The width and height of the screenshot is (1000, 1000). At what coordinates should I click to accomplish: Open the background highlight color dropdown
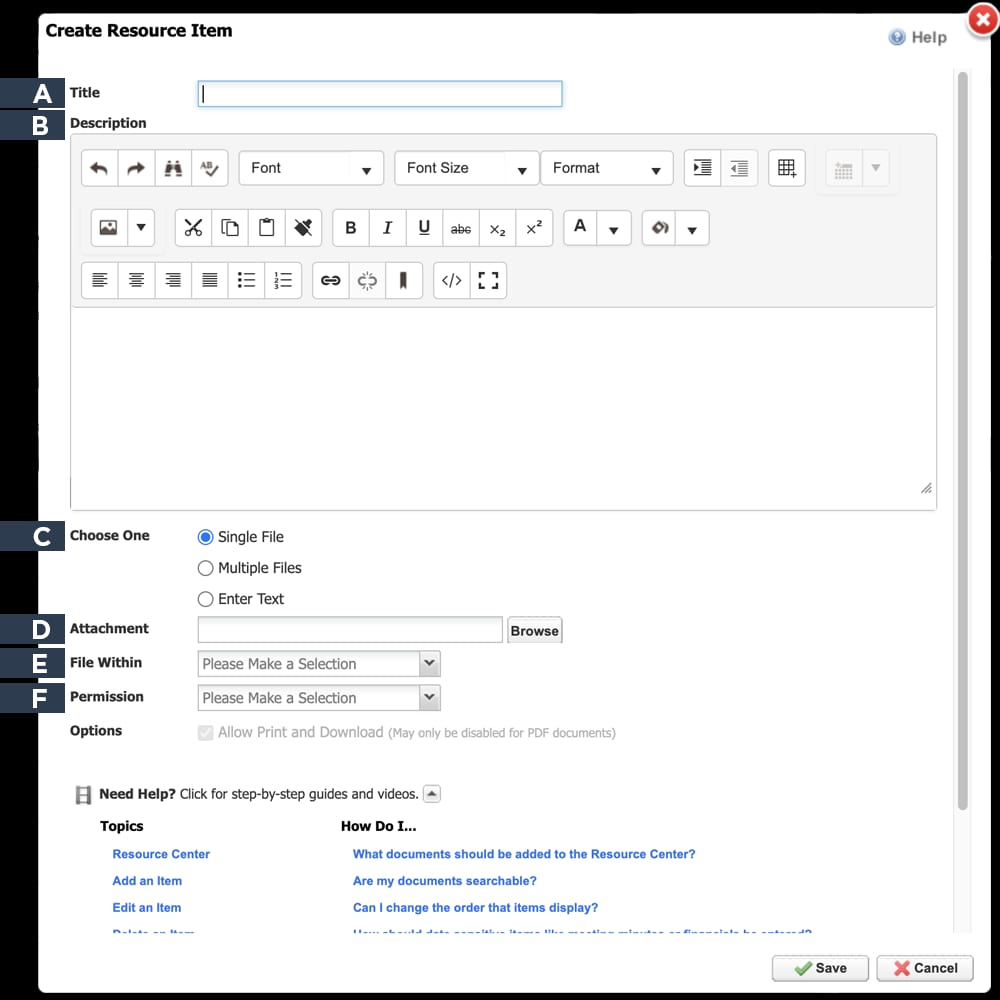coord(692,229)
